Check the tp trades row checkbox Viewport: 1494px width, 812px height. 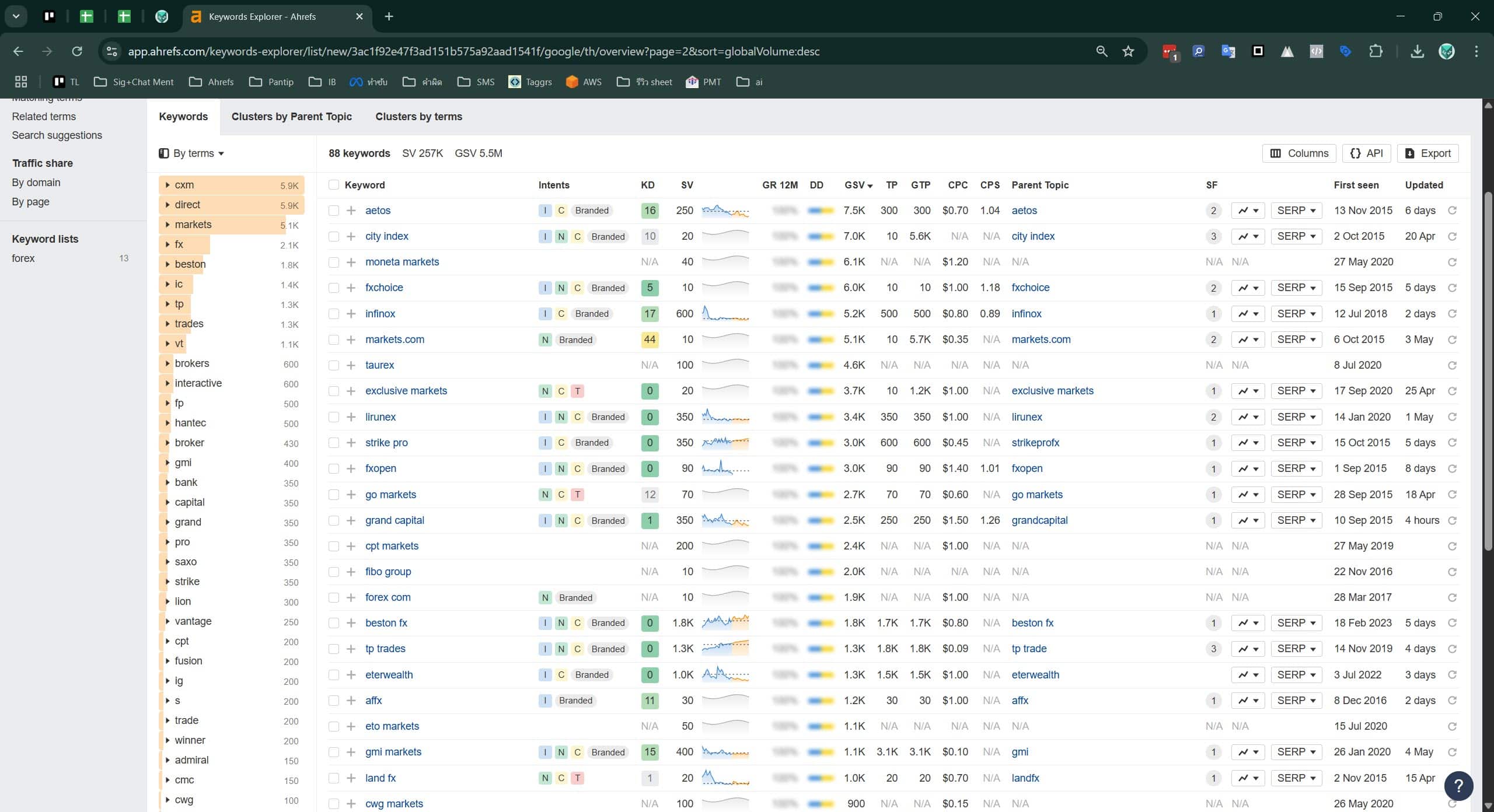tap(333, 649)
